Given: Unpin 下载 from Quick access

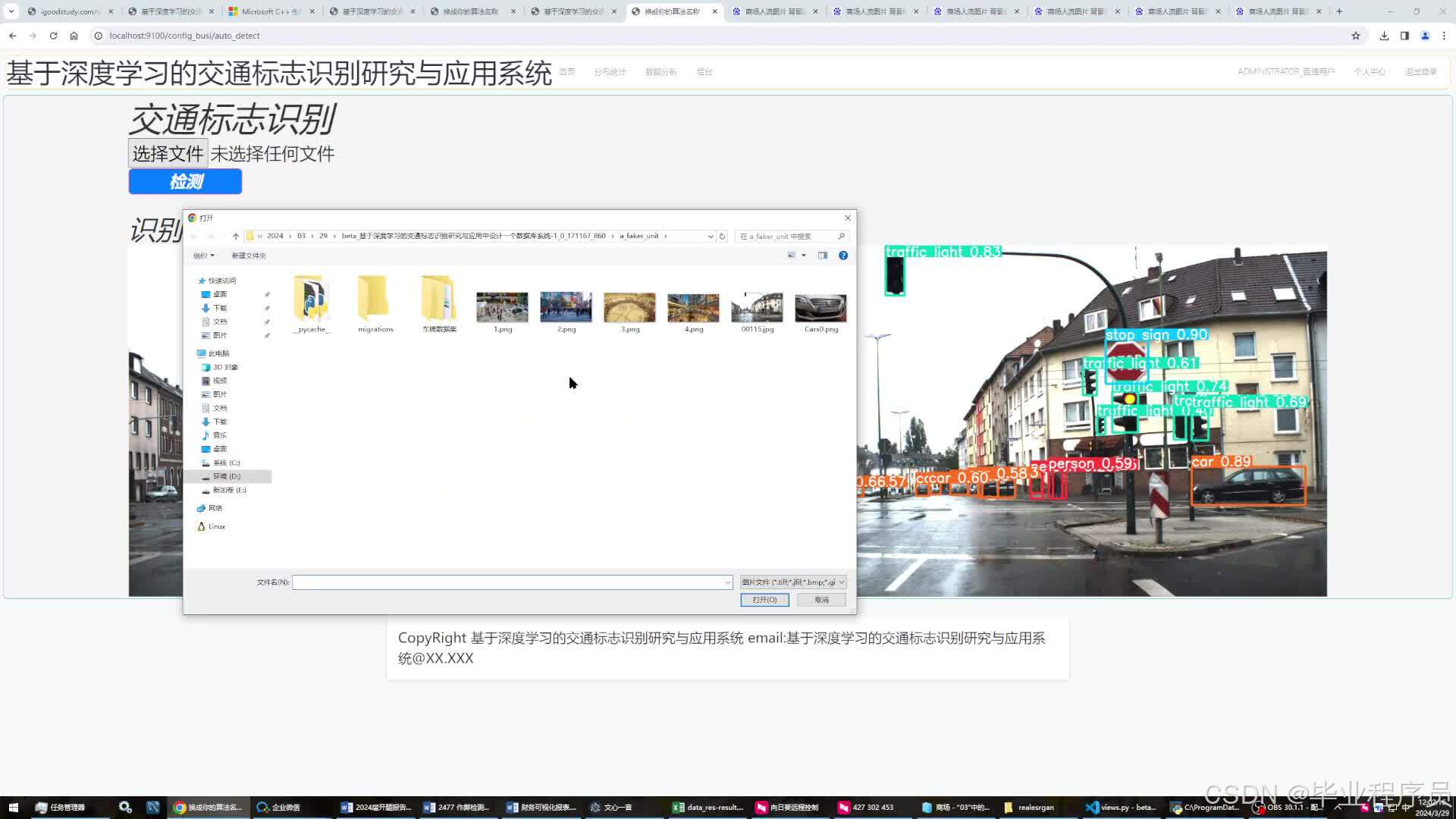Looking at the screenshot, I should click(x=267, y=308).
